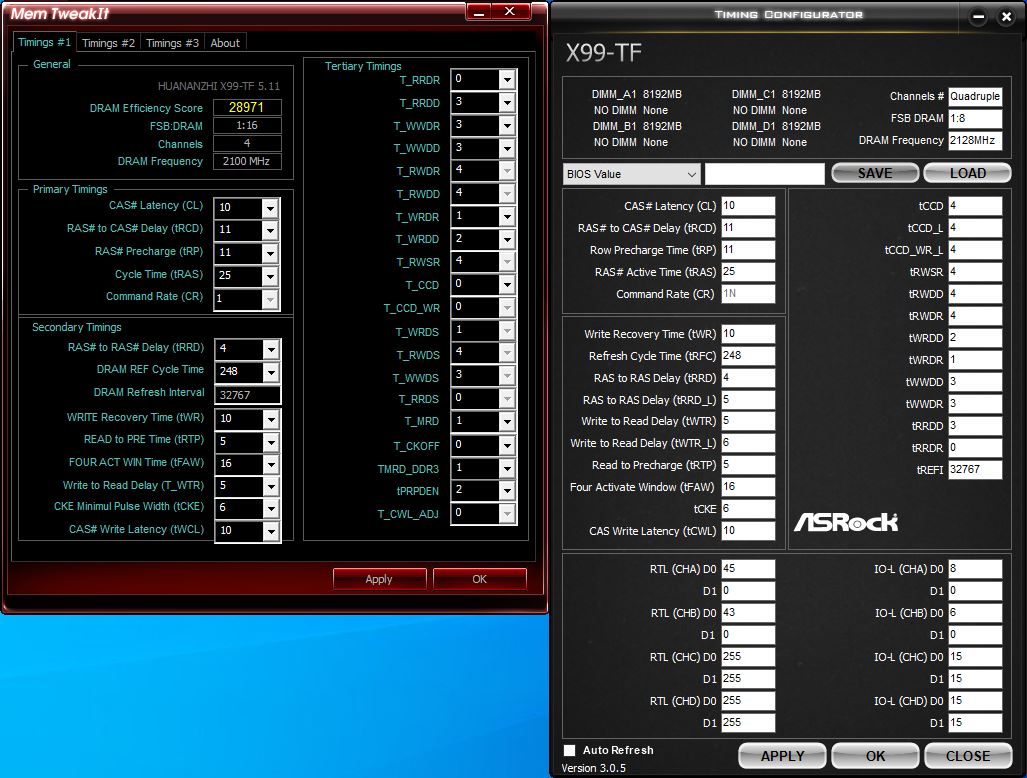Click the Version 3.0.5 text
This screenshot has height=778, width=1027.
593,768
